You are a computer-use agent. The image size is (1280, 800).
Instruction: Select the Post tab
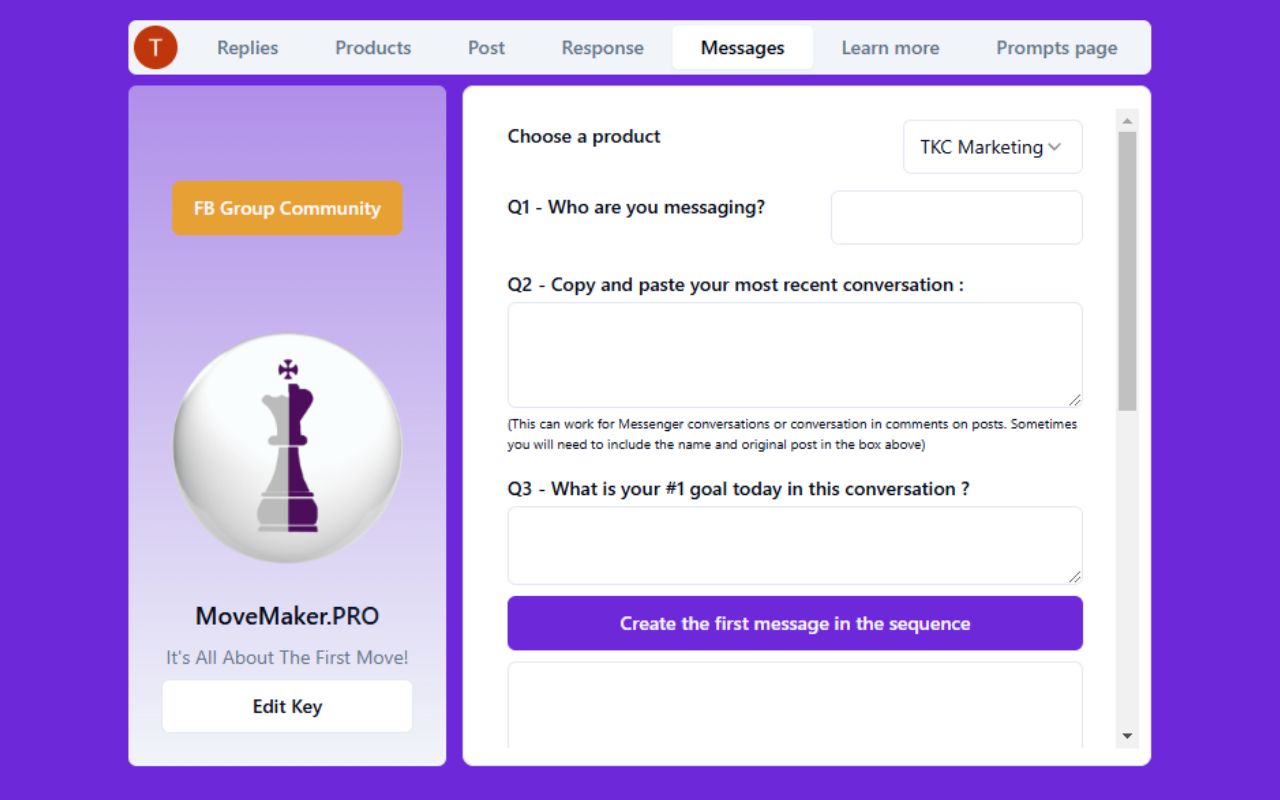coord(486,47)
